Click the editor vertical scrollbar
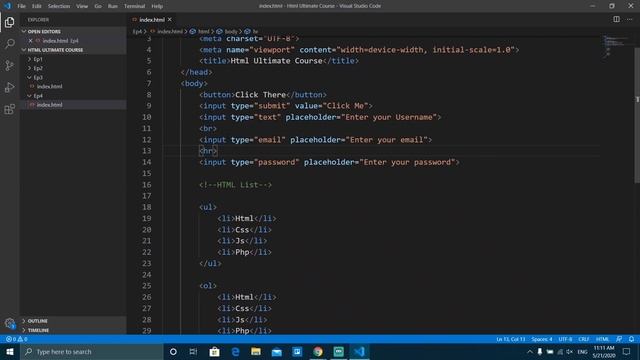640x360 pixels. (x=637, y=116)
